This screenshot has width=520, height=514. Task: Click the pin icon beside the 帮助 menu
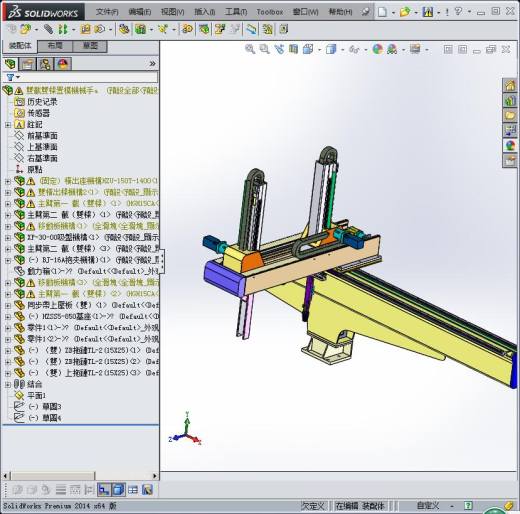pos(365,12)
